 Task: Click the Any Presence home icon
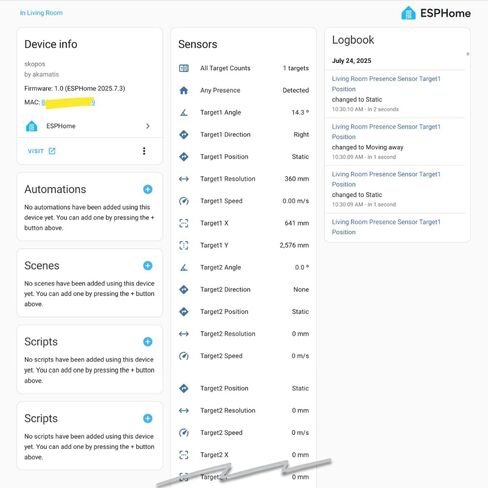184,90
